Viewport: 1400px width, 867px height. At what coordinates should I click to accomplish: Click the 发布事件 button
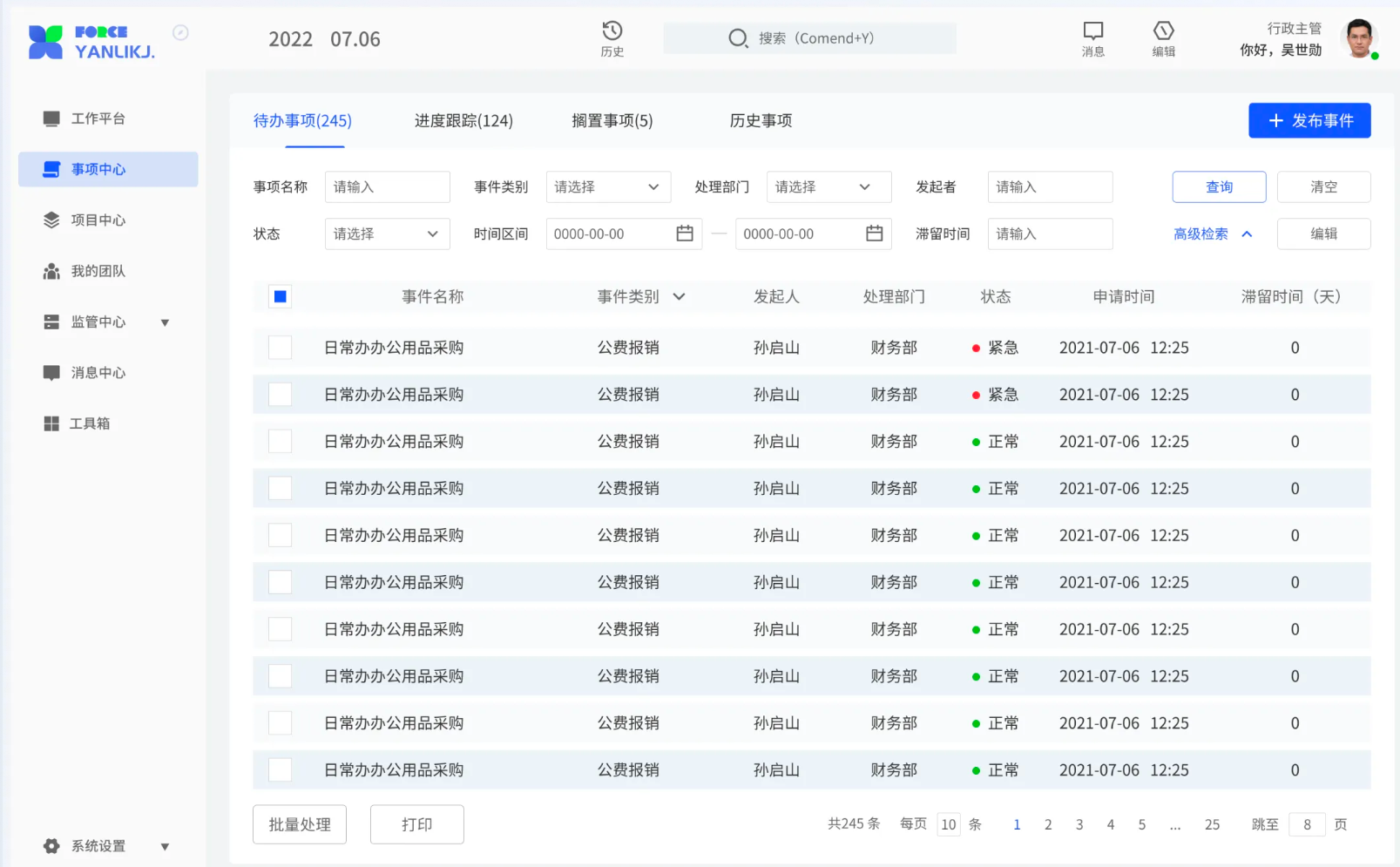click(1309, 120)
